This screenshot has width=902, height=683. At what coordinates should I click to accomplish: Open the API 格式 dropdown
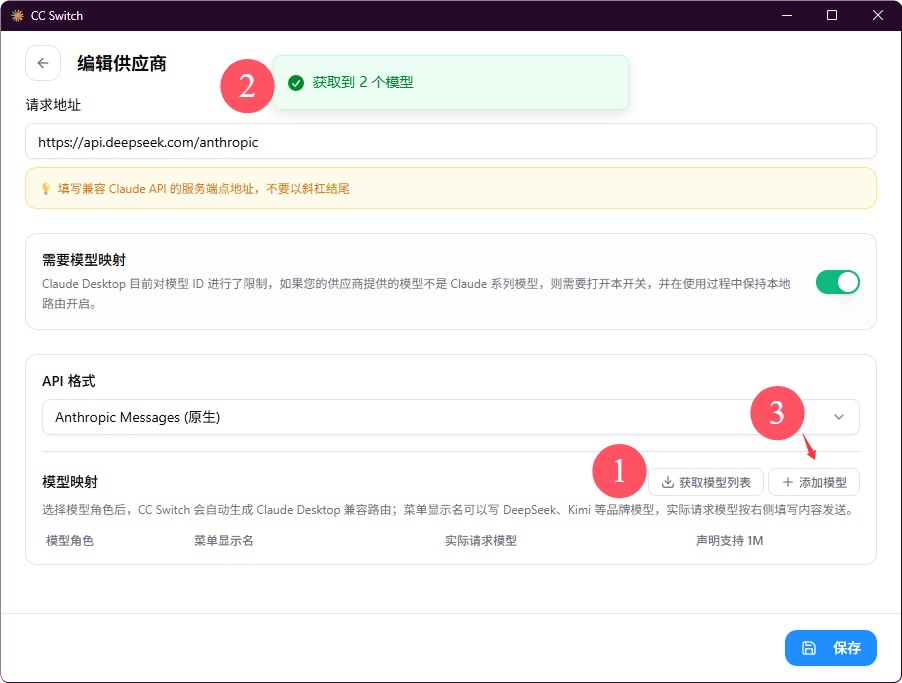450,417
